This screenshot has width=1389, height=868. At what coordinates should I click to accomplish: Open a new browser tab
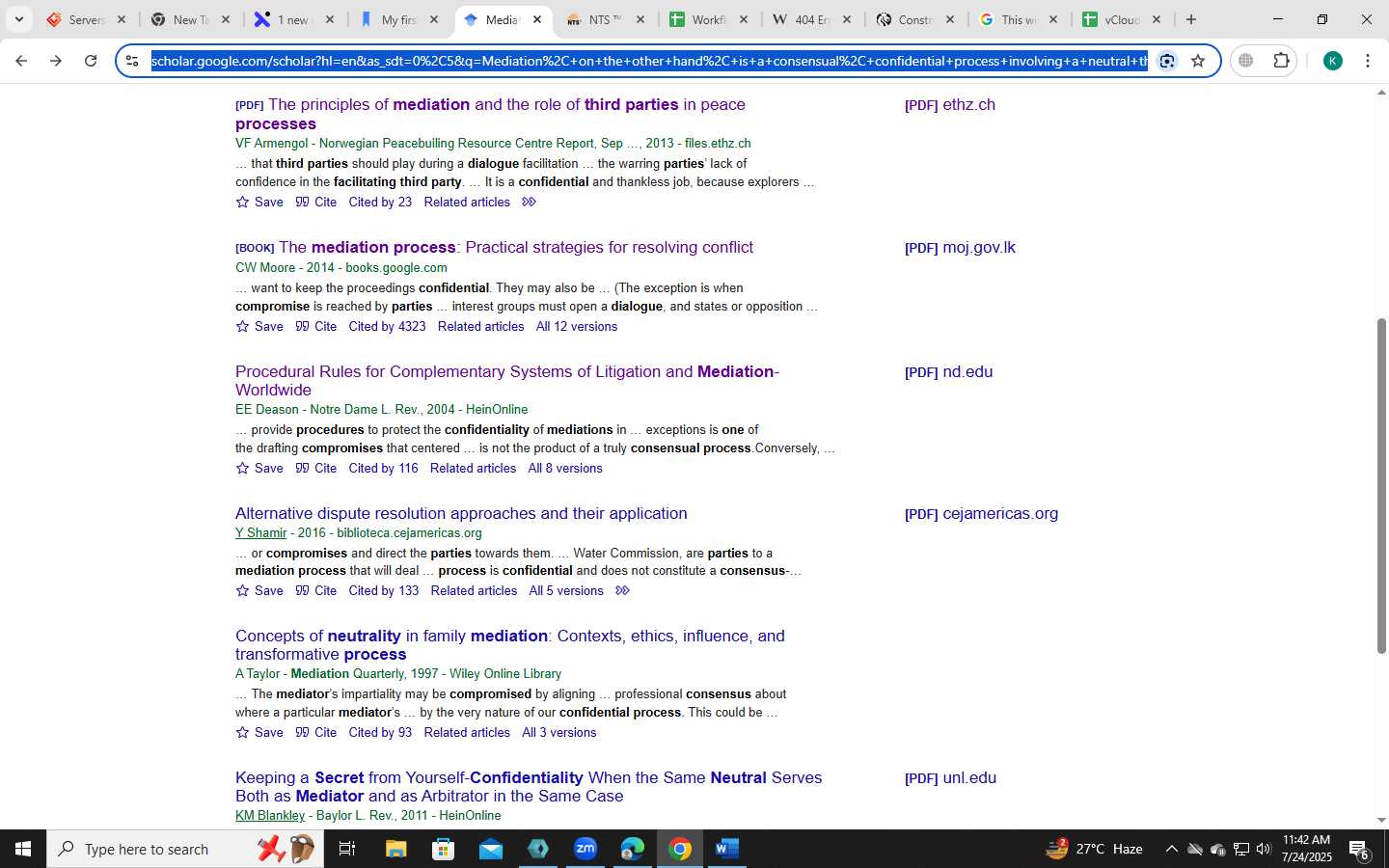pos(1191,19)
